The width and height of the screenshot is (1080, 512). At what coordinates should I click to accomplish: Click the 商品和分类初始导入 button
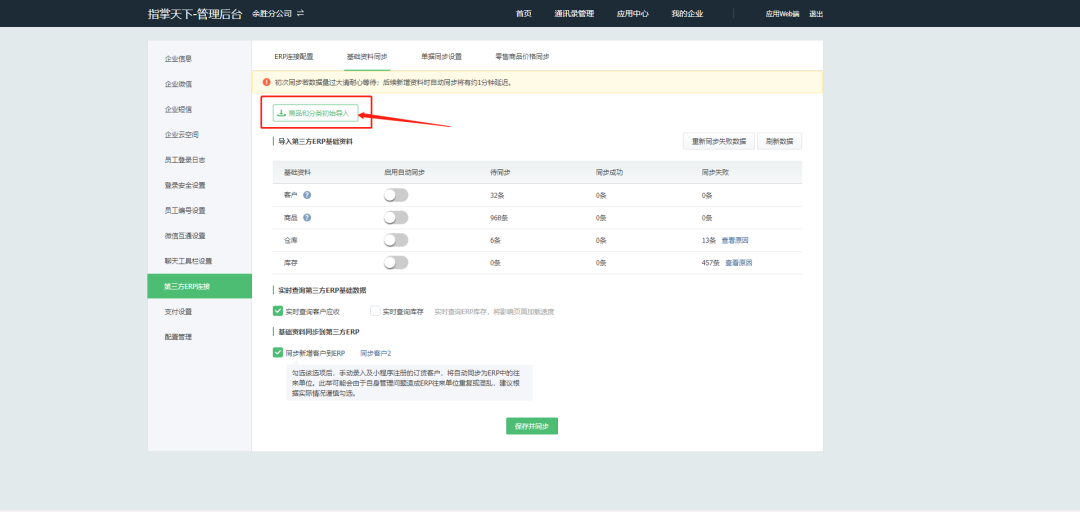(316, 113)
